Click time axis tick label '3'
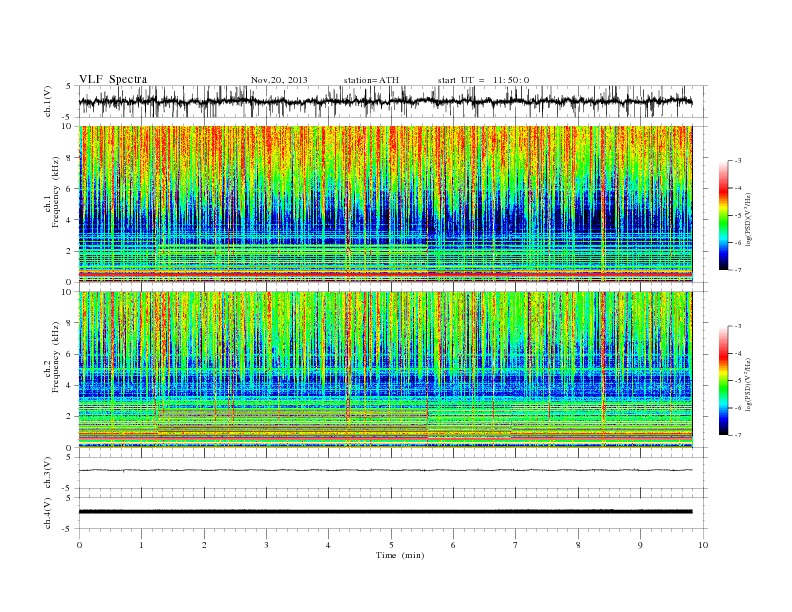The height and width of the screenshot is (612, 792). point(266,545)
